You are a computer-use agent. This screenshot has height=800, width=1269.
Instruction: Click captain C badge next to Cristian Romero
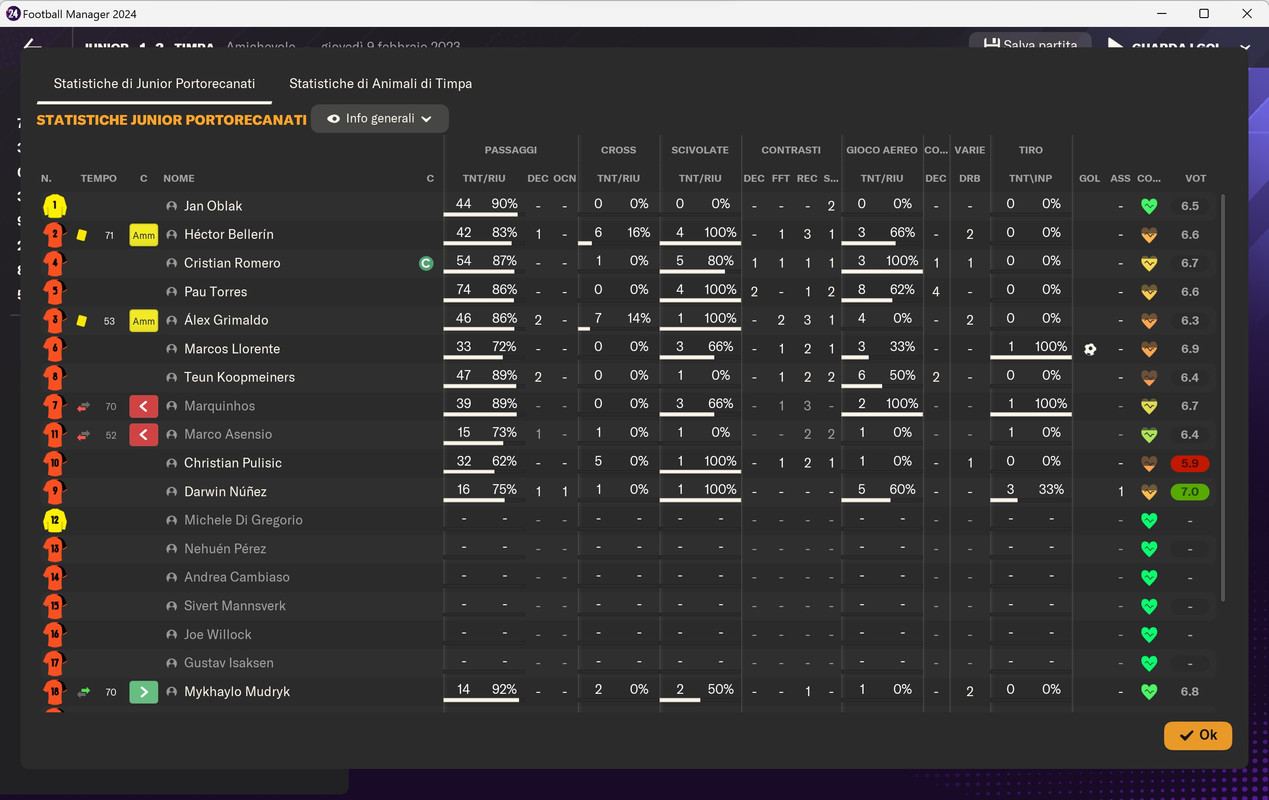pos(426,264)
